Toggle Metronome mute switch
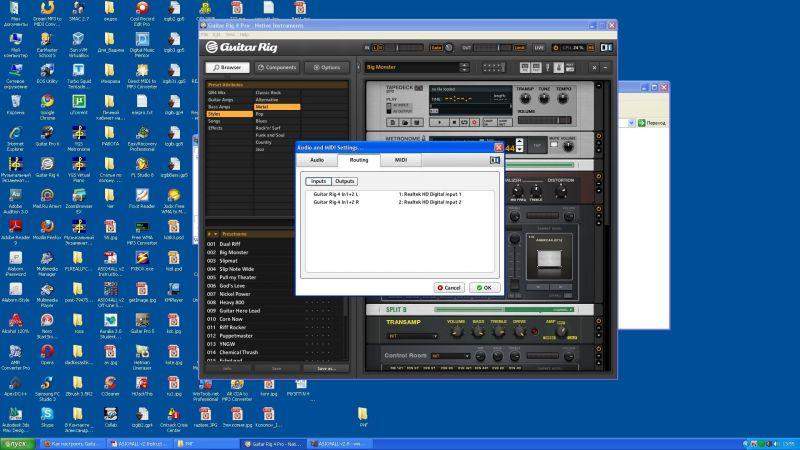The image size is (800, 450). pyautogui.click(x=554, y=145)
